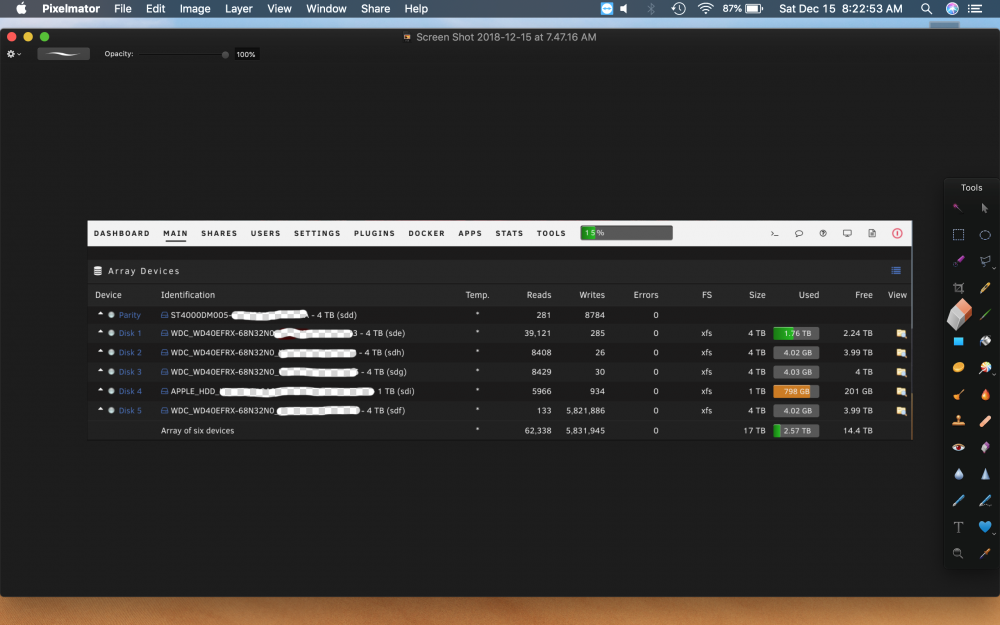
Task: Open the File menu
Action: (x=122, y=9)
